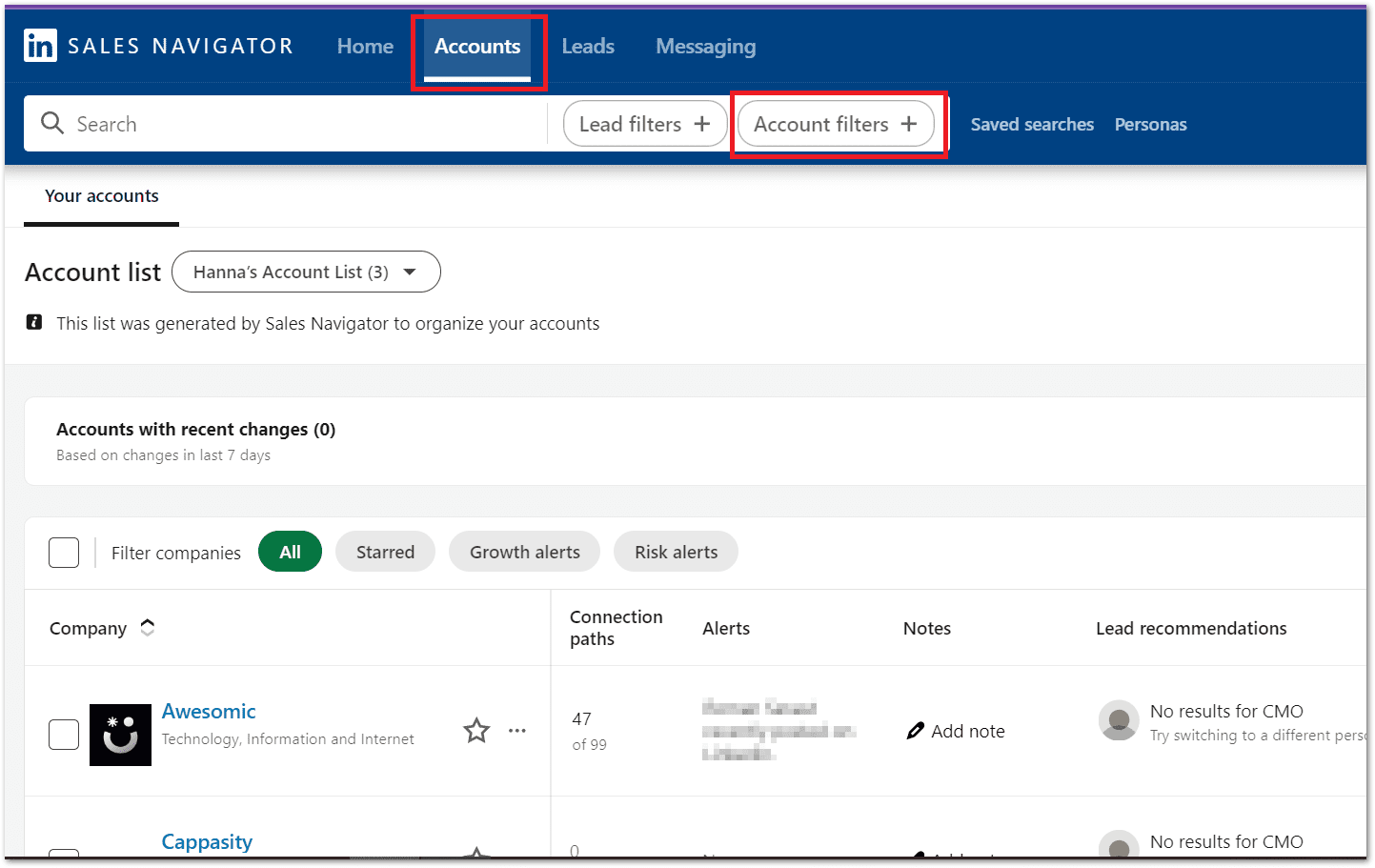Click the info icon beside list description

pyautogui.click(x=34, y=323)
